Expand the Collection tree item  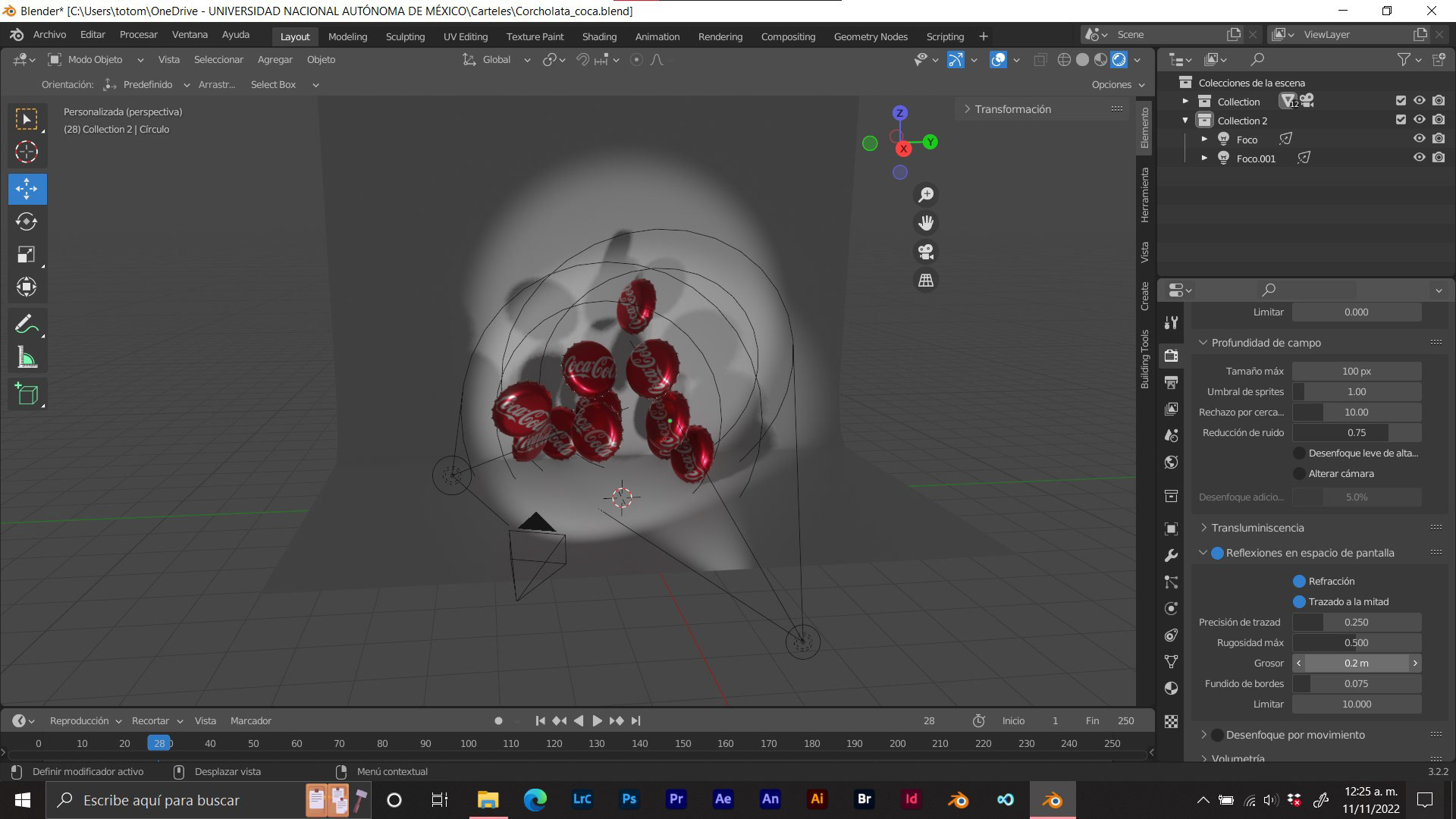(x=1185, y=102)
